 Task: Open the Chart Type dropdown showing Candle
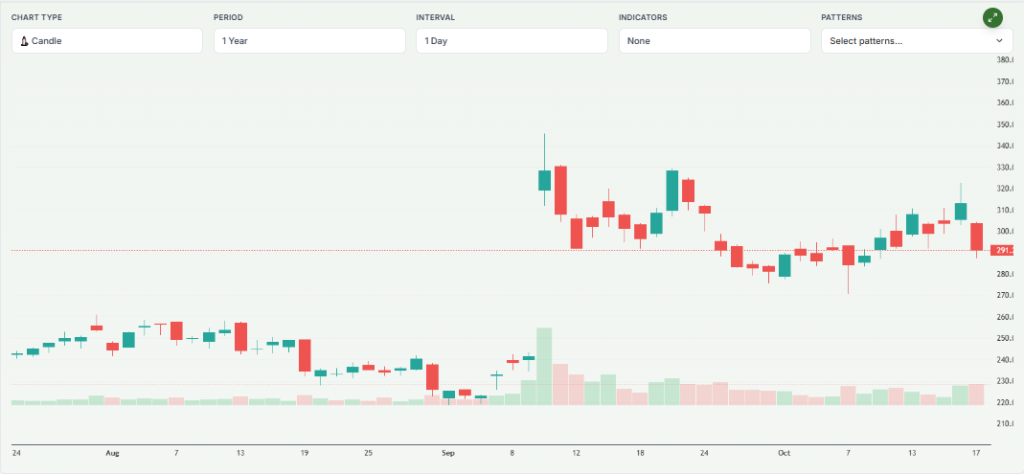pos(107,41)
